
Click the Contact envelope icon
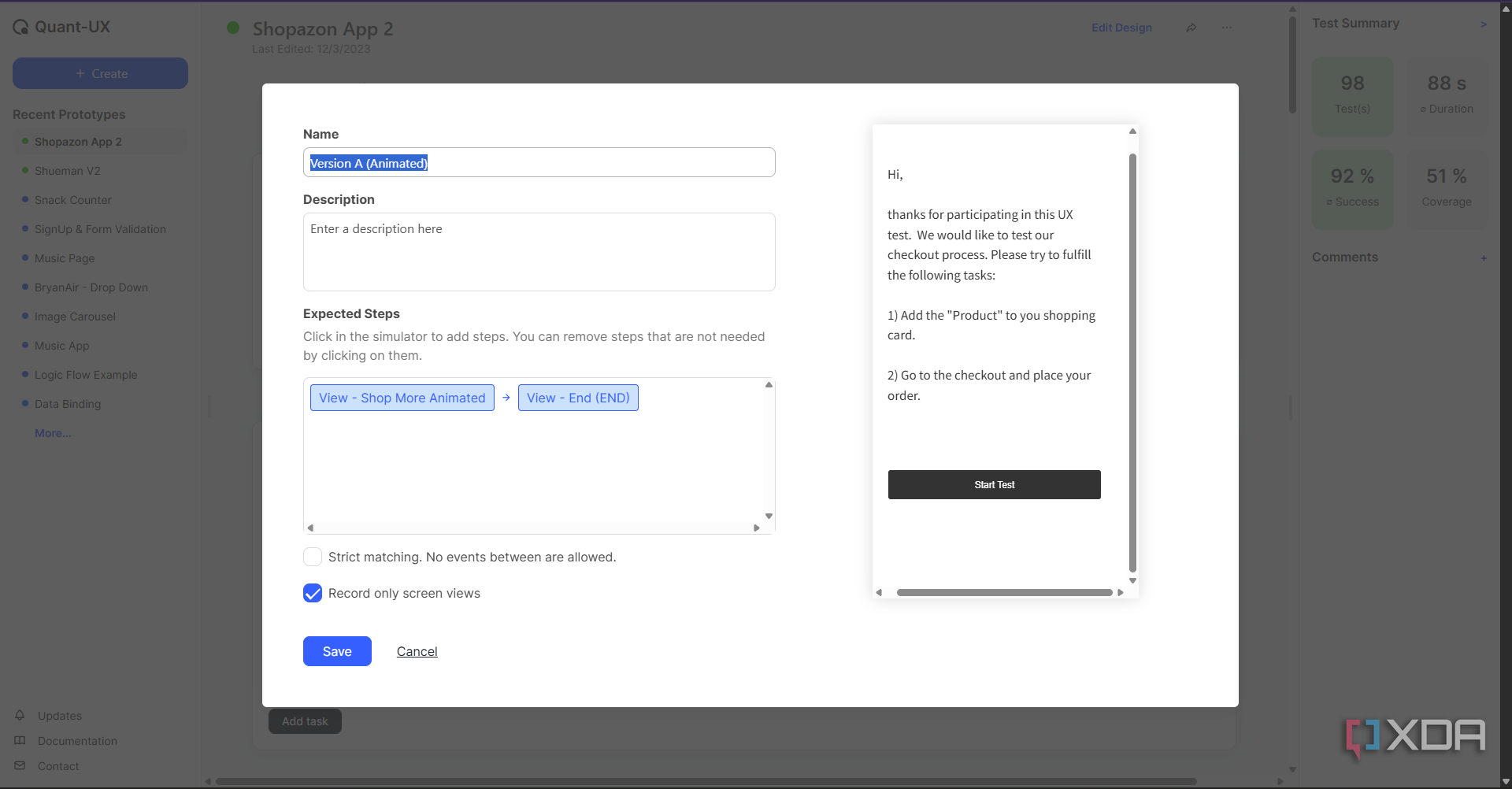click(20, 765)
